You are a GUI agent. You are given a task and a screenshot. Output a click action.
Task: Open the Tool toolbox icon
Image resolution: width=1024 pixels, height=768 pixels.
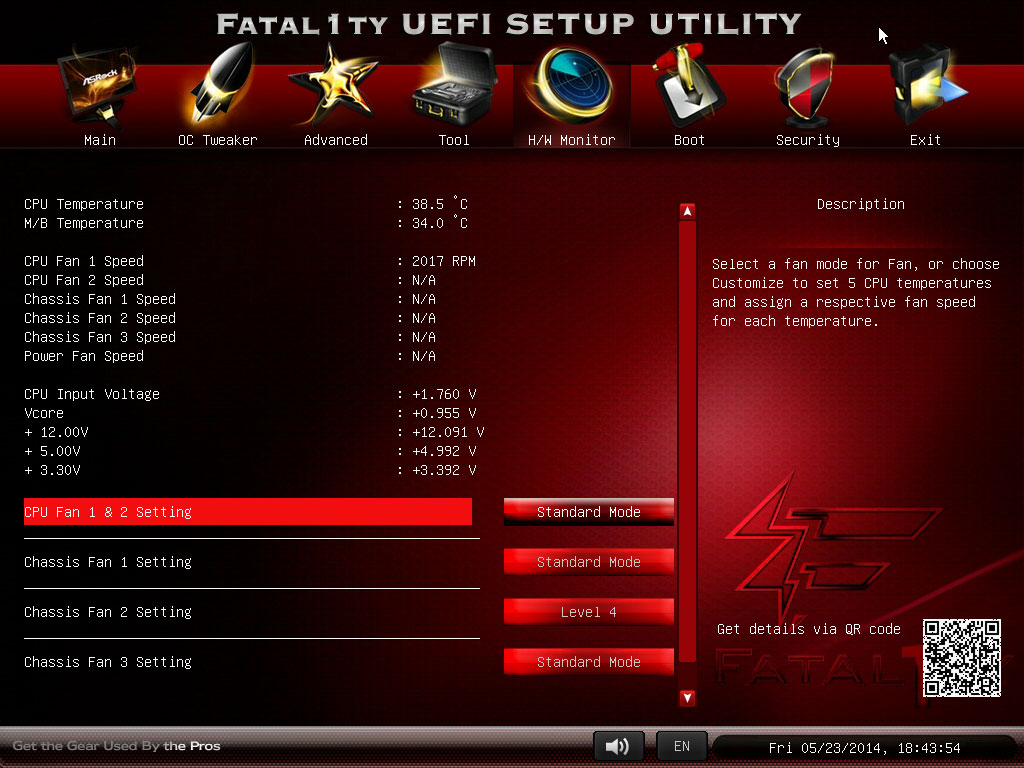tap(454, 84)
